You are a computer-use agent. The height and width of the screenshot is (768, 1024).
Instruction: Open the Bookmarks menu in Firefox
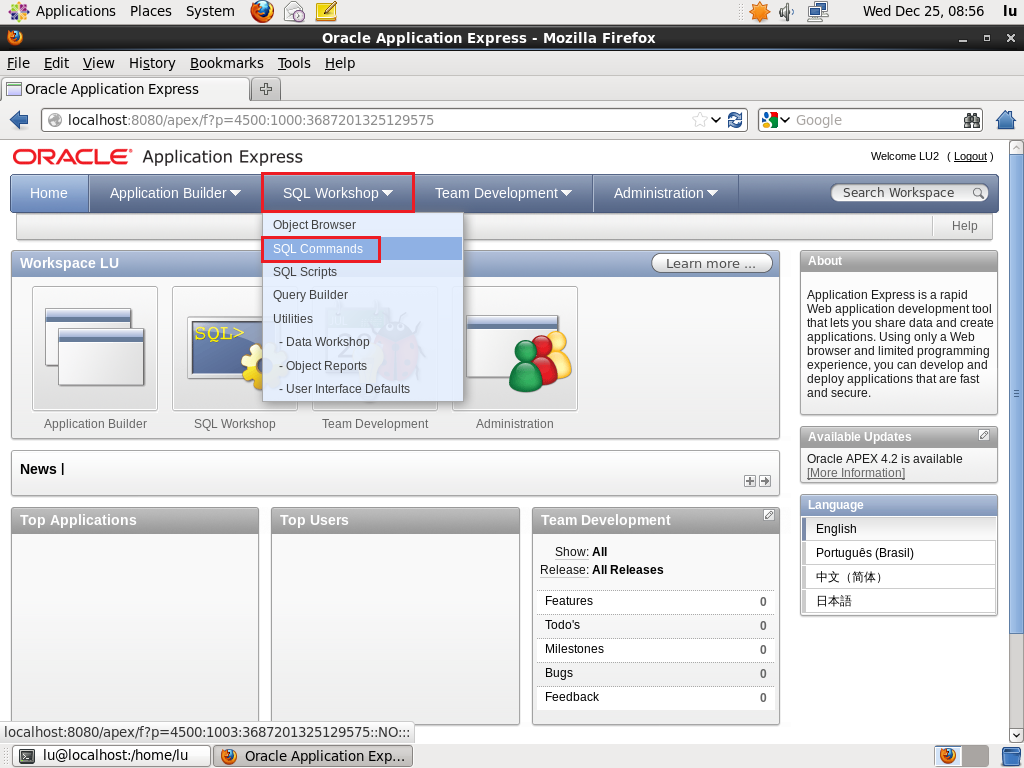[x=226, y=62]
